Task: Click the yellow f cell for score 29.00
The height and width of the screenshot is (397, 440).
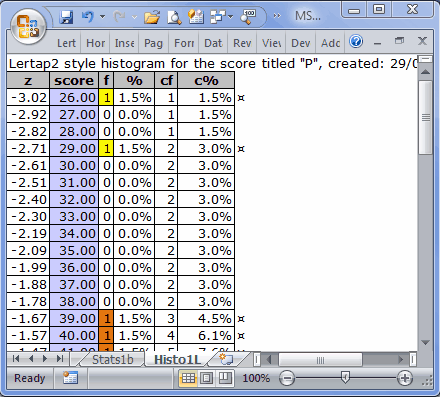Action: point(106,149)
